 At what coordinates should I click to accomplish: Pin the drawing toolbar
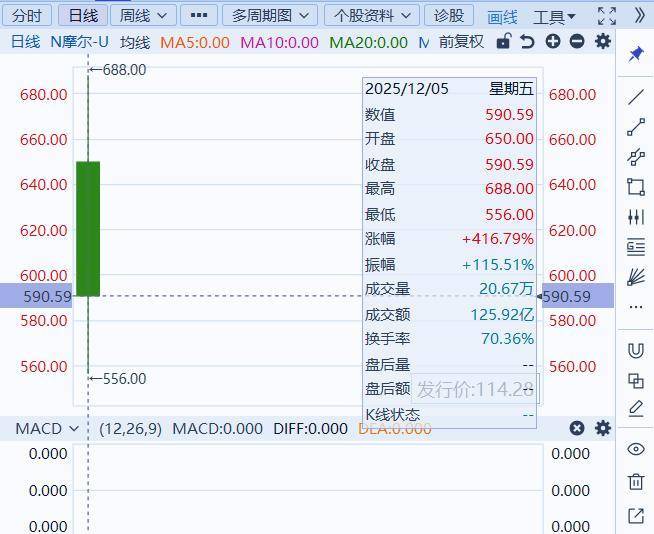pyautogui.click(x=635, y=54)
